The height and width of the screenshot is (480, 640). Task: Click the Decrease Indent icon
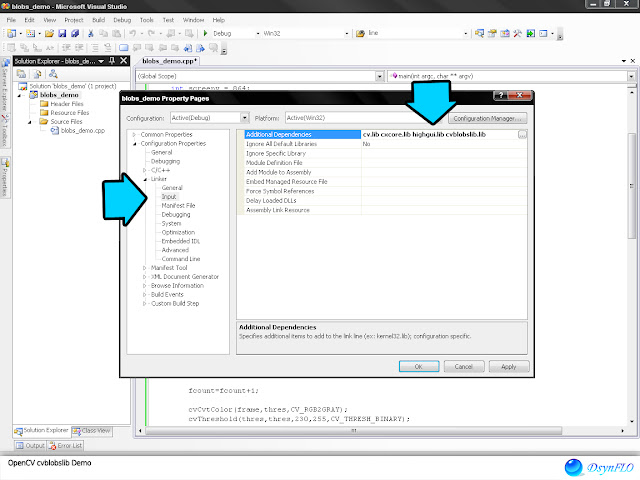pos(66,48)
